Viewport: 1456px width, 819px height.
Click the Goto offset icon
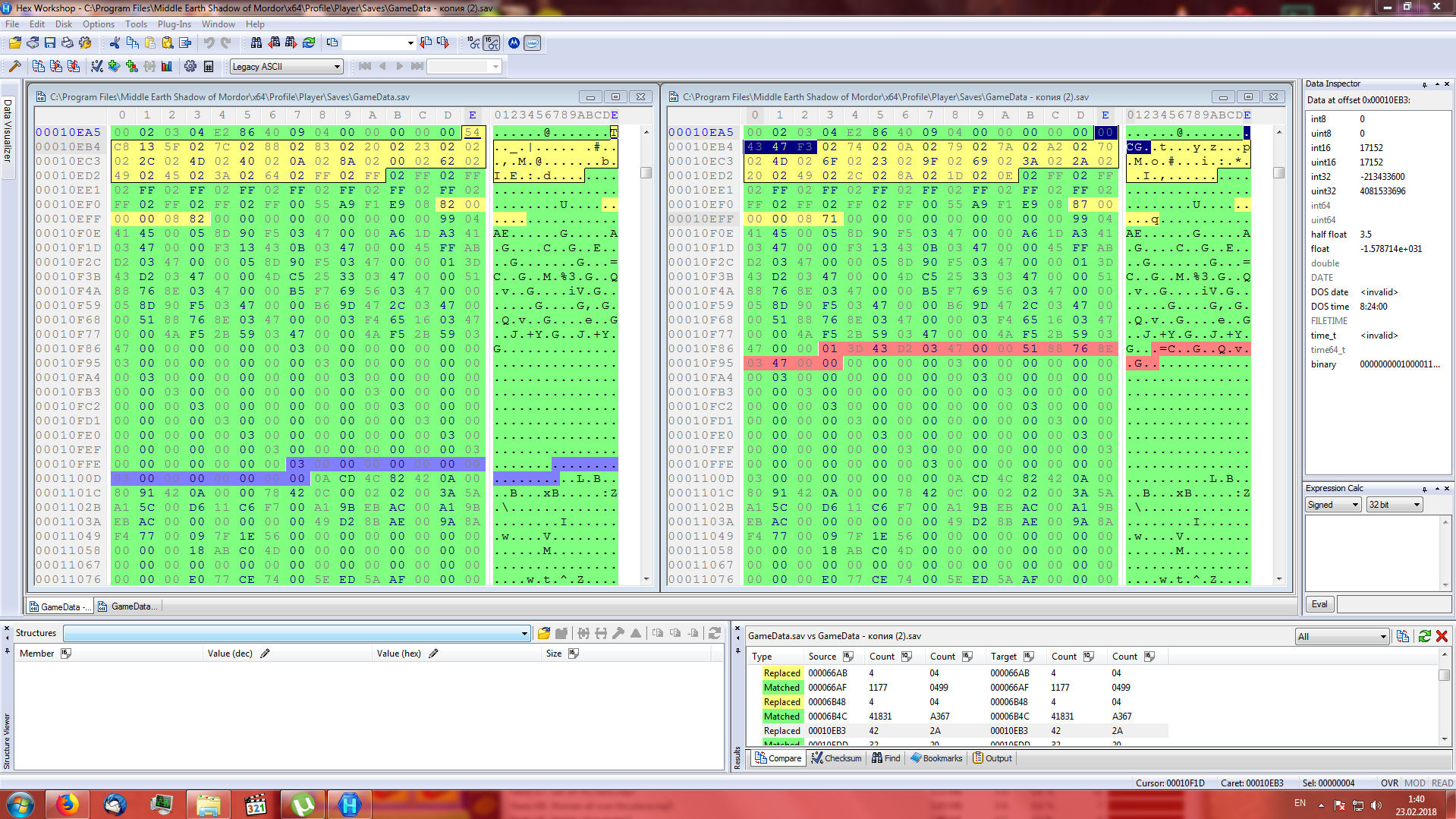[332, 43]
